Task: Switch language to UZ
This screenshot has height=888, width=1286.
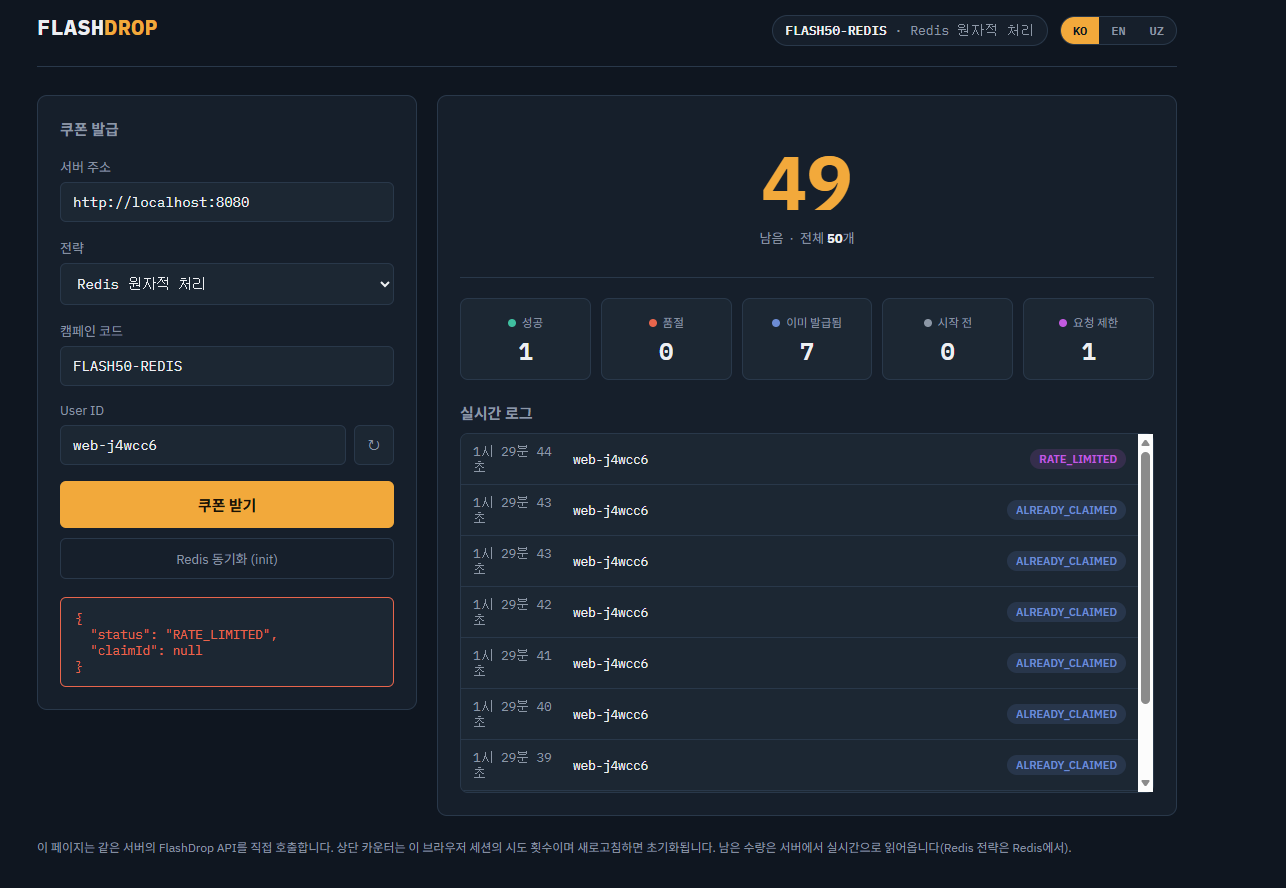Action: pyautogui.click(x=1156, y=31)
